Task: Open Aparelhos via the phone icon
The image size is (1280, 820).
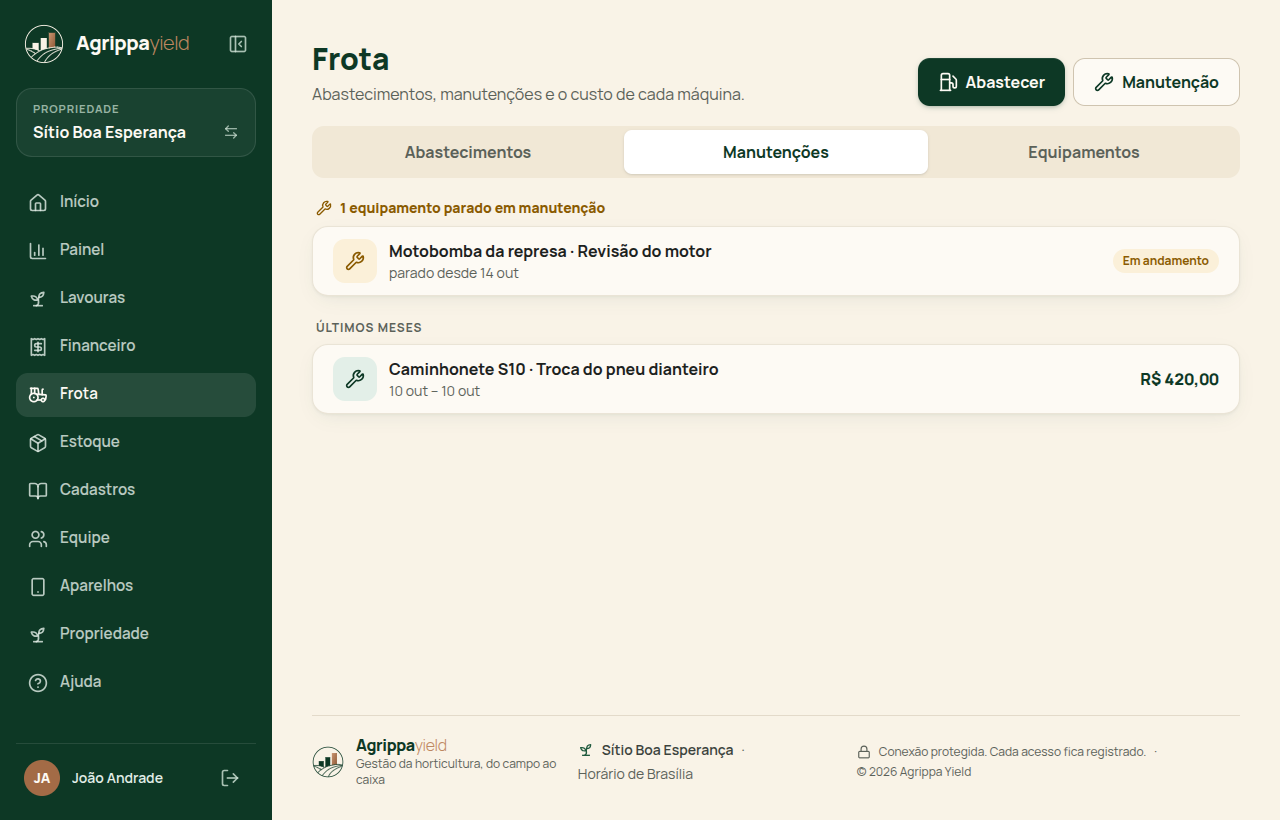Action: click(x=38, y=586)
